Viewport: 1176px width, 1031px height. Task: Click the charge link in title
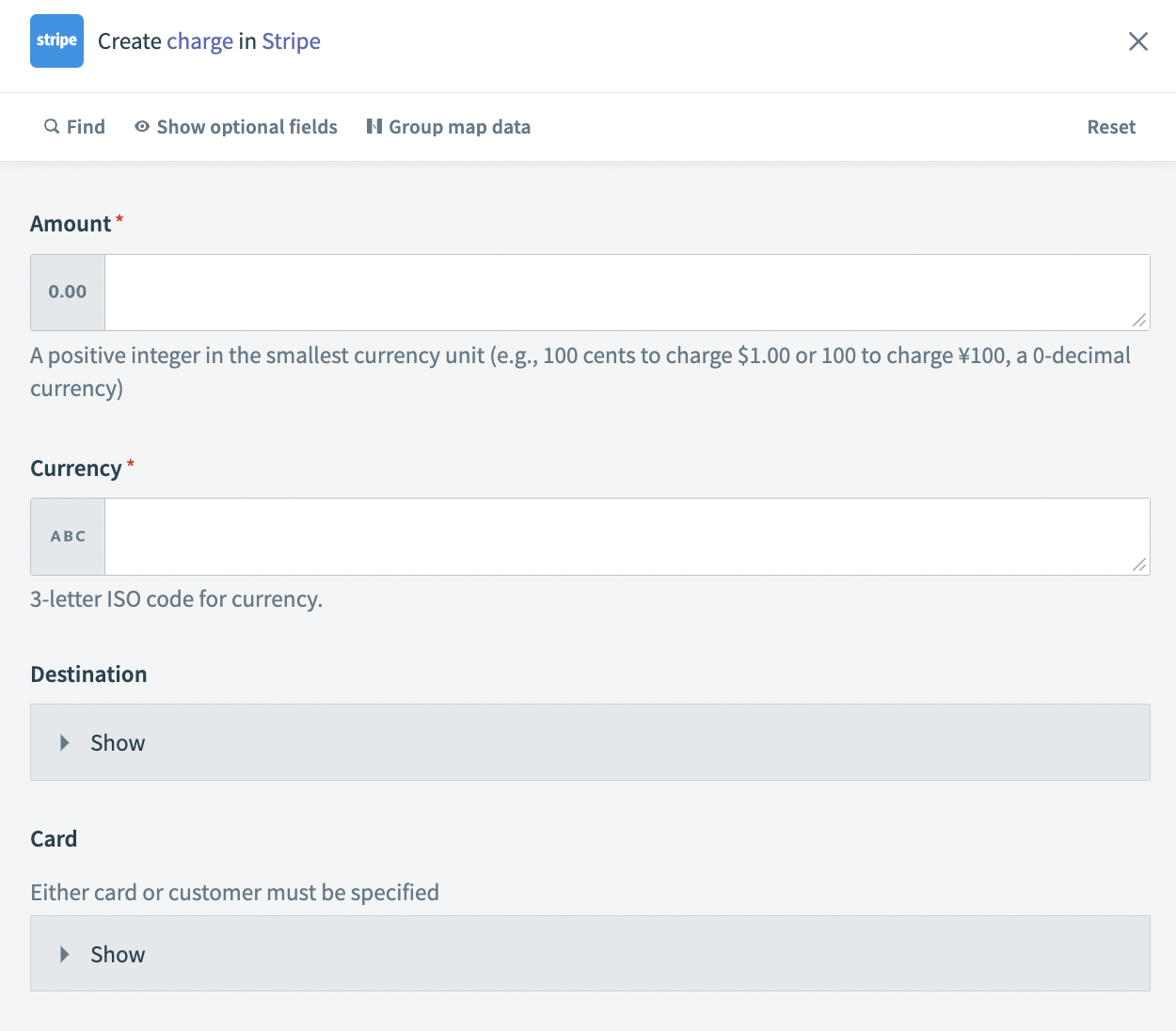(199, 41)
